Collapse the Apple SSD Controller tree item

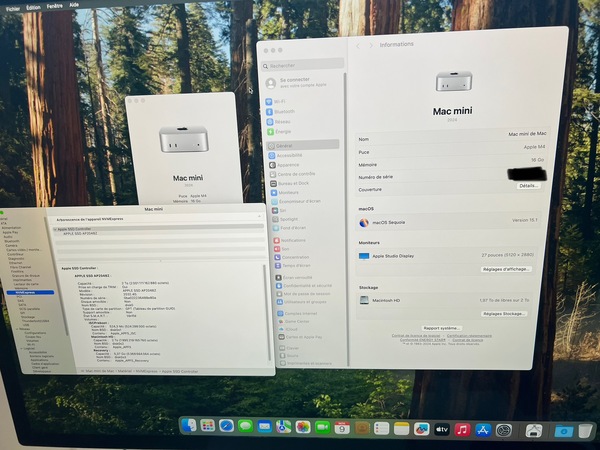click(x=55, y=229)
